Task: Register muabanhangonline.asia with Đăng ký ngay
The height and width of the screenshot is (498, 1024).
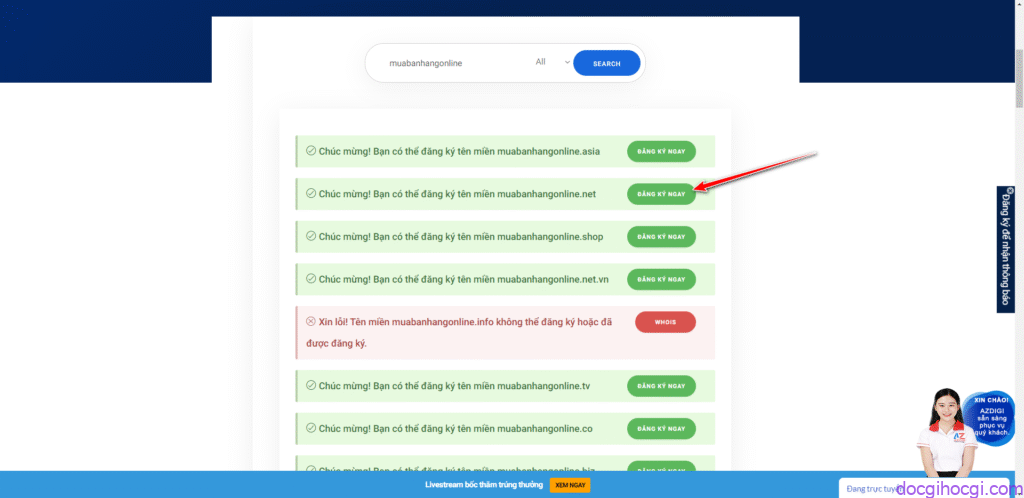Action: coord(662,151)
